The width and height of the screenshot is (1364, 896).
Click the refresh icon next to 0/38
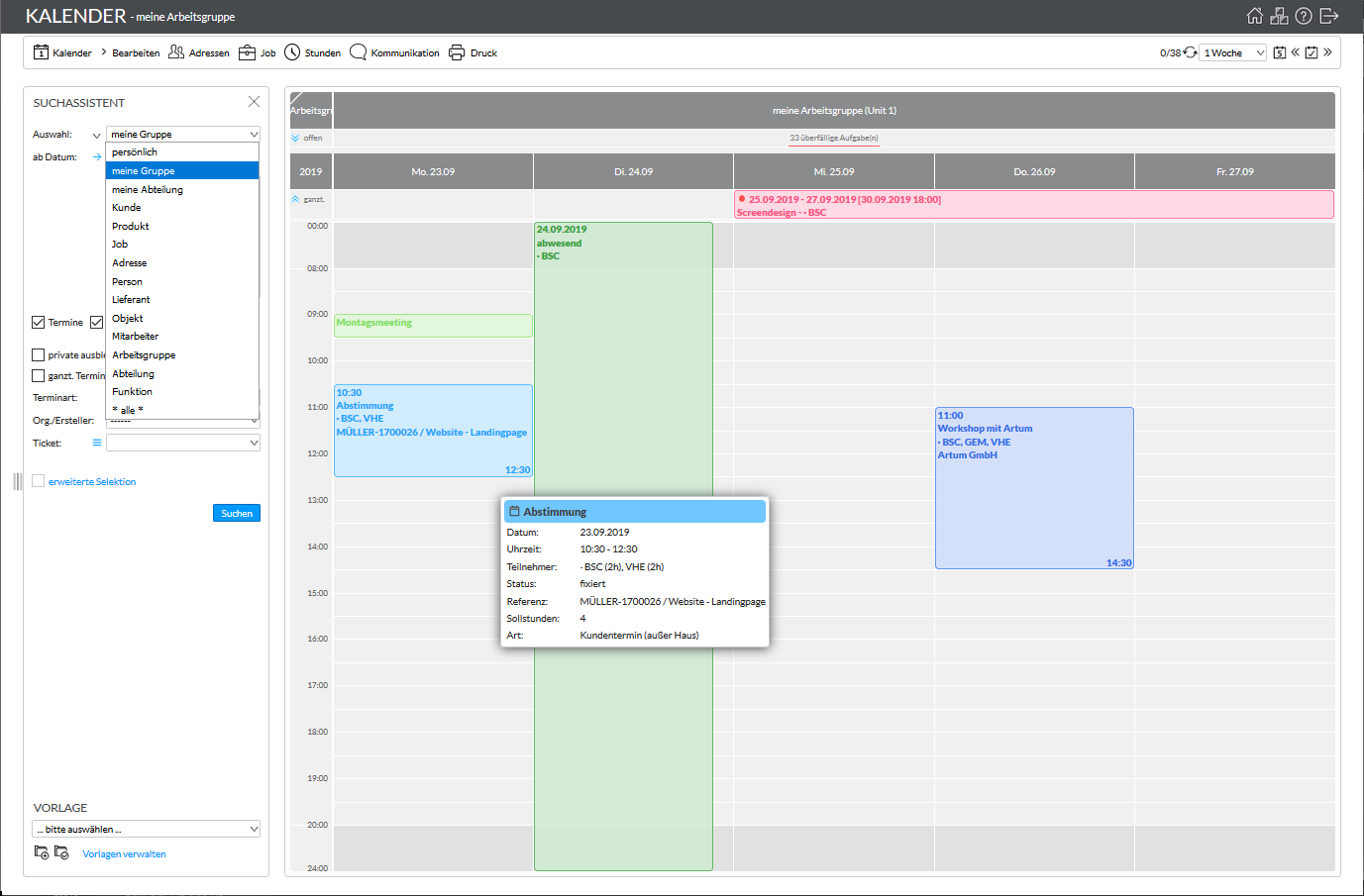(x=1191, y=52)
